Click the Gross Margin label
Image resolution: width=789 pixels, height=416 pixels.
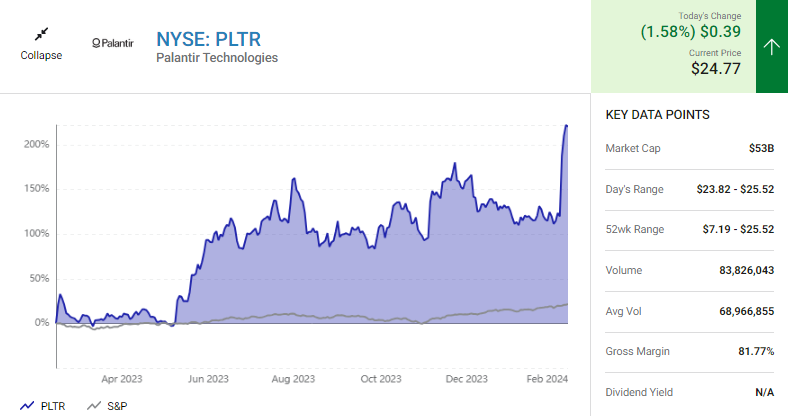pyautogui.click(x=637, y=352)
